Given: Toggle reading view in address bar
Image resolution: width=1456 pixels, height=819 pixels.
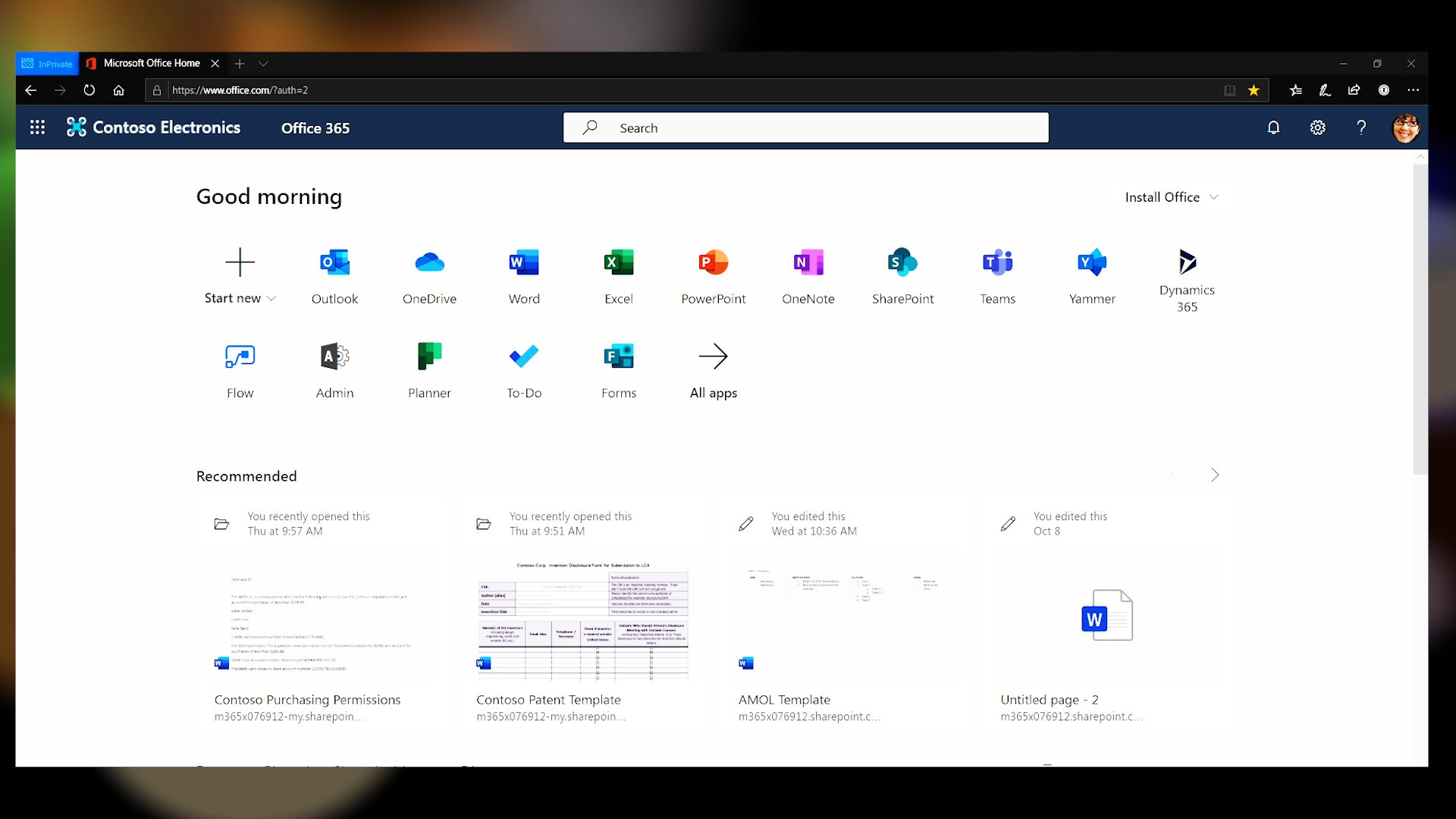Looking at the screenshot, I should (1229, 90).
